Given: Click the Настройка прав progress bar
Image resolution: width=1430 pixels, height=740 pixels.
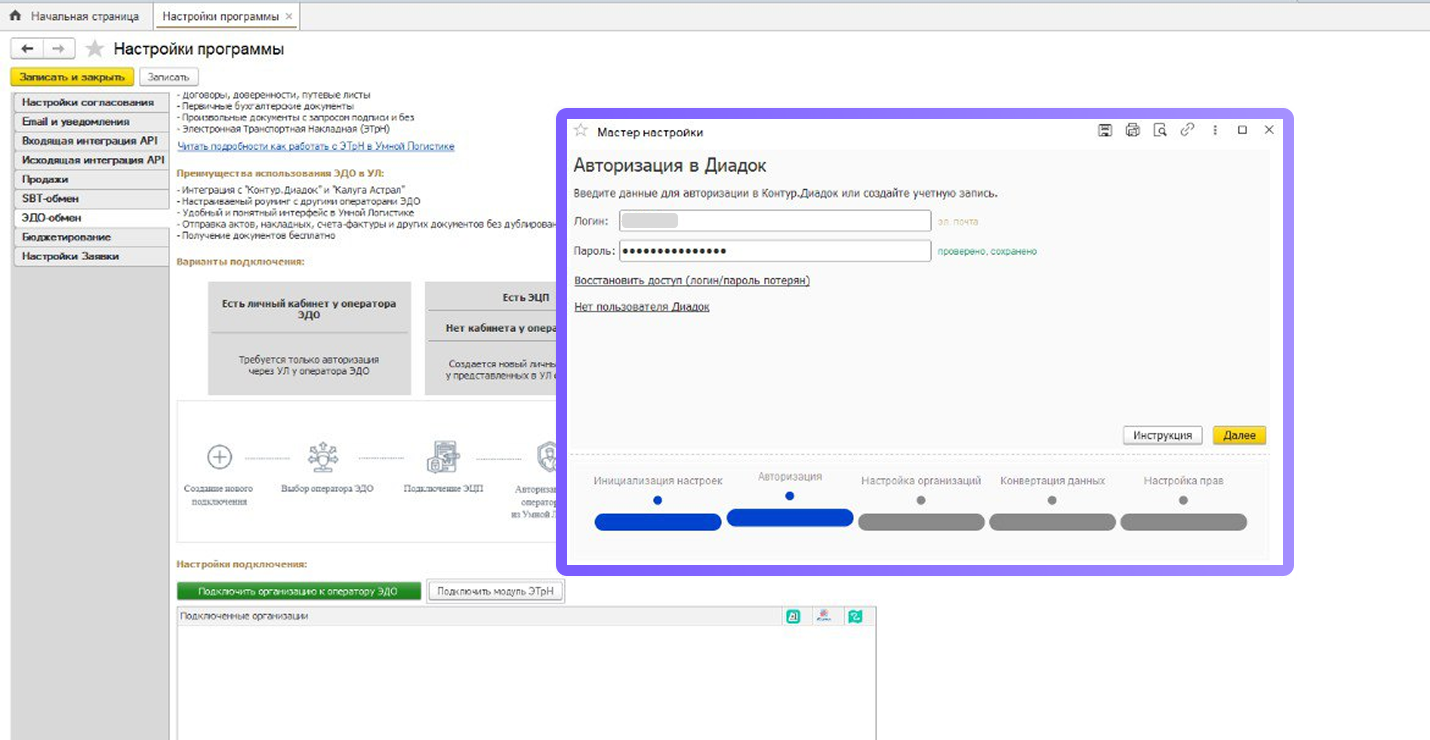Looking at the screenshot, I should tap(1183, 522).
